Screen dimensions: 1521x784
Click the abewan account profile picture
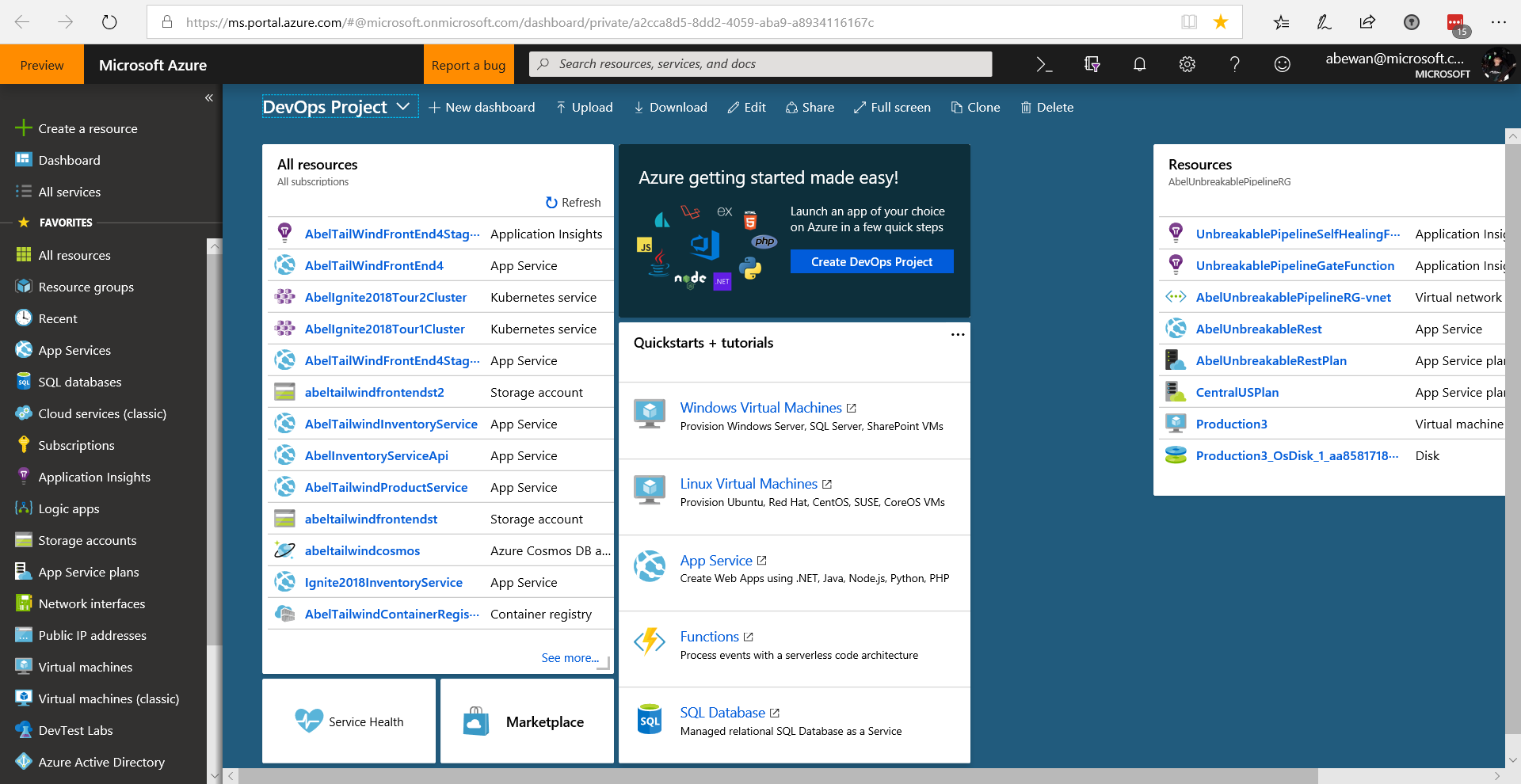1498,65
